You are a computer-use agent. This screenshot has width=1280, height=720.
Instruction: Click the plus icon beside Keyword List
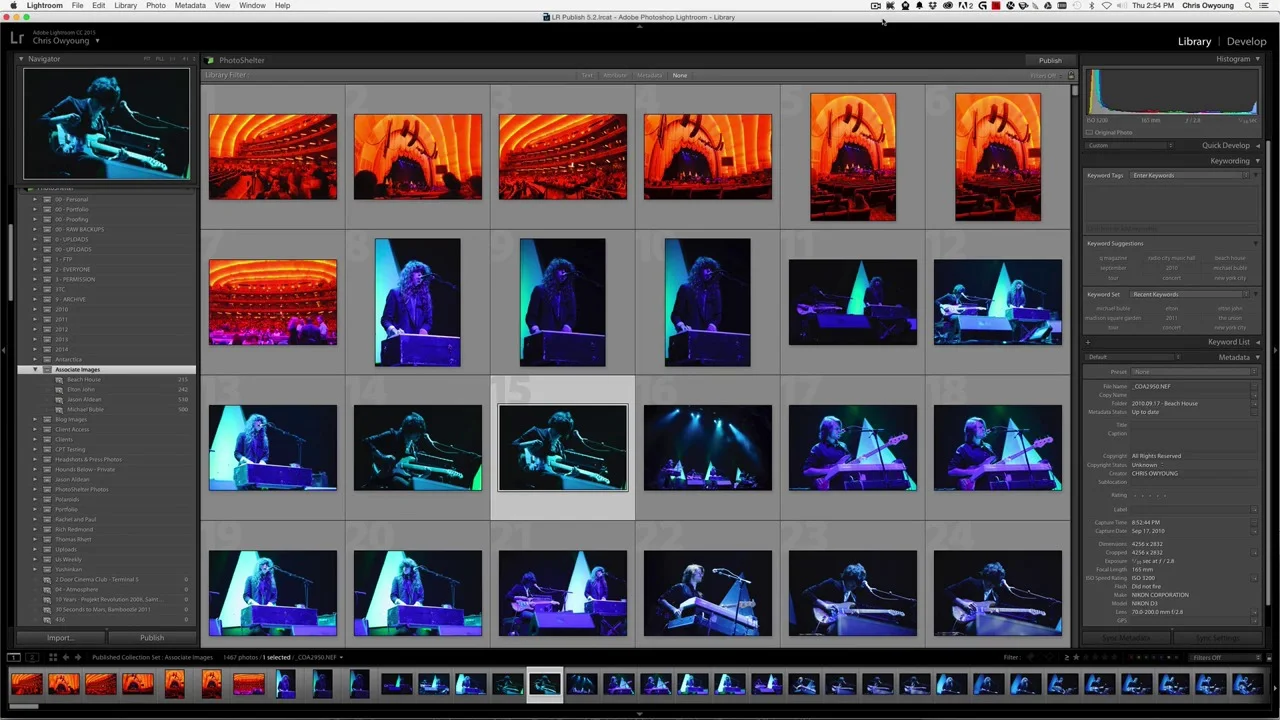point(1088,342)
